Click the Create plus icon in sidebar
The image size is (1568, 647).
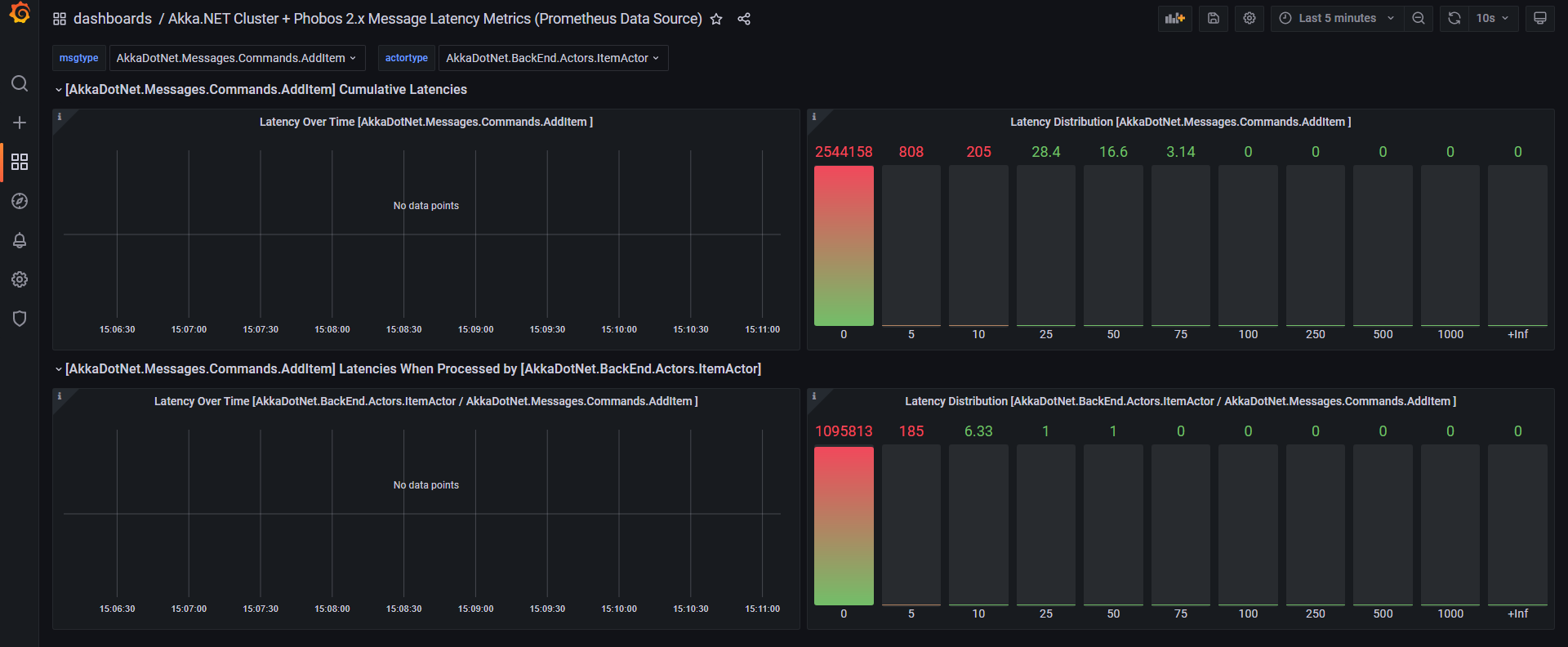(20, 123)
